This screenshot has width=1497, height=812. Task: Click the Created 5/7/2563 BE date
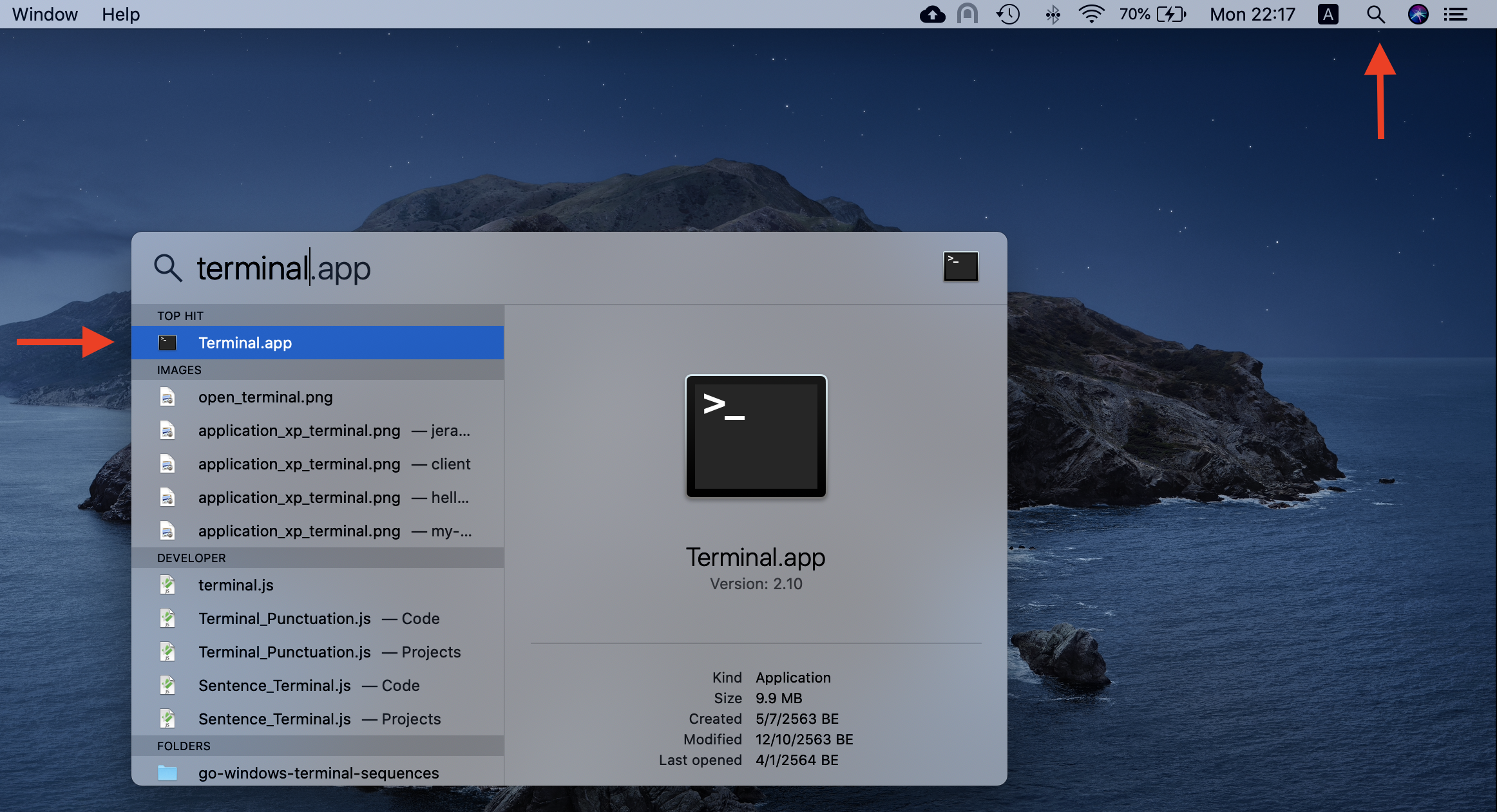pyautogui.click(x=797, y=719)
